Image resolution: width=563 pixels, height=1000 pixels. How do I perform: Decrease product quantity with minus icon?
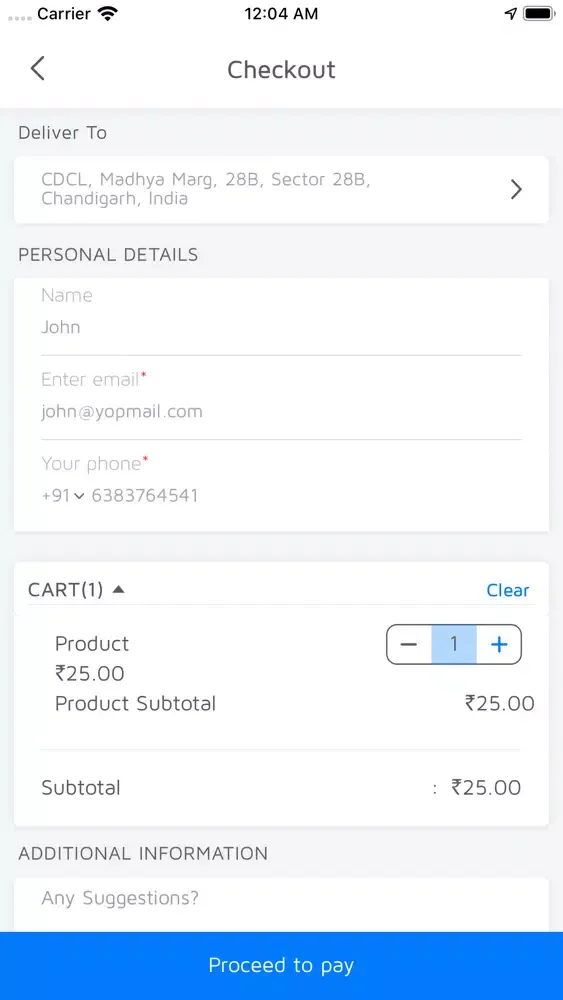(x=409, y=644)
